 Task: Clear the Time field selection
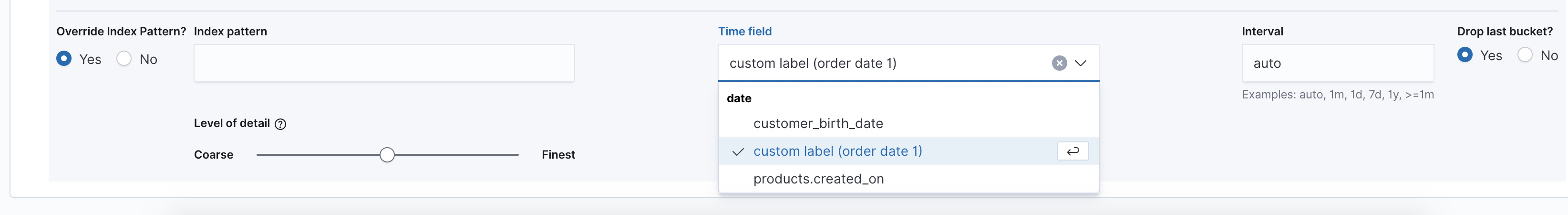click(x=1059, y=64)
